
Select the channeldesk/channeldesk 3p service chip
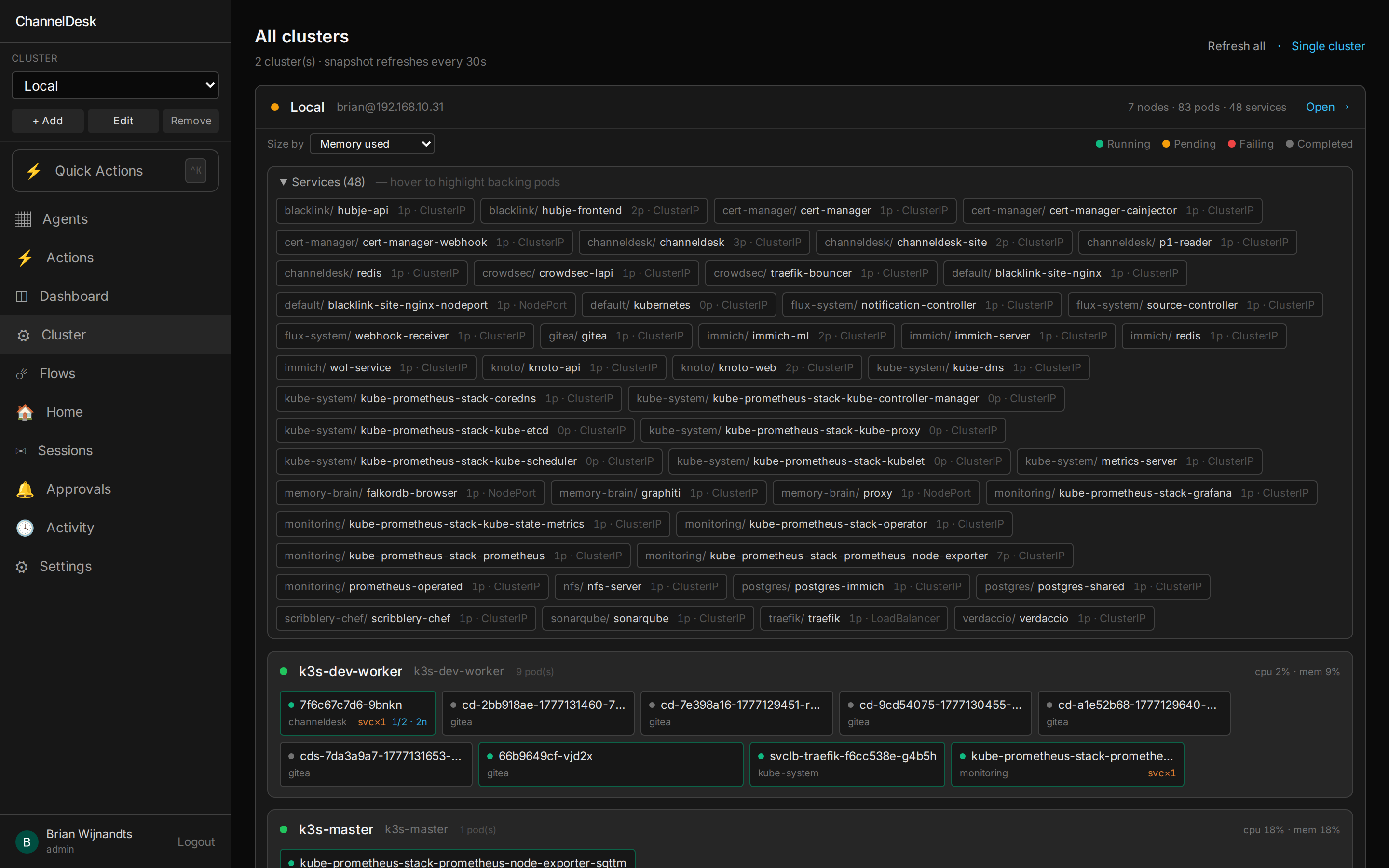click(x=694, y=242)
